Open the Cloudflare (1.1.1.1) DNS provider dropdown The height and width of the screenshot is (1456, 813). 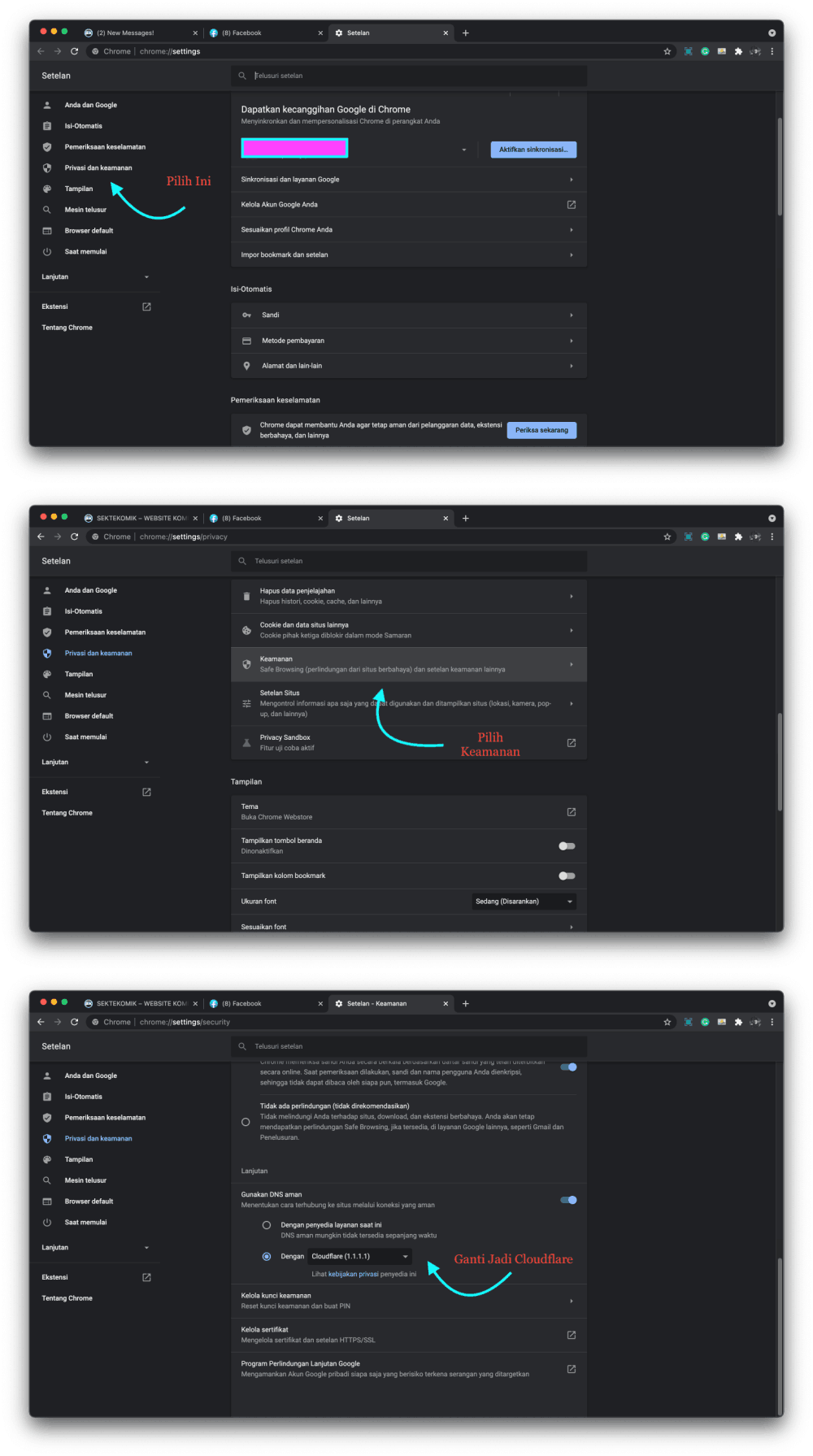point(359,1257)
